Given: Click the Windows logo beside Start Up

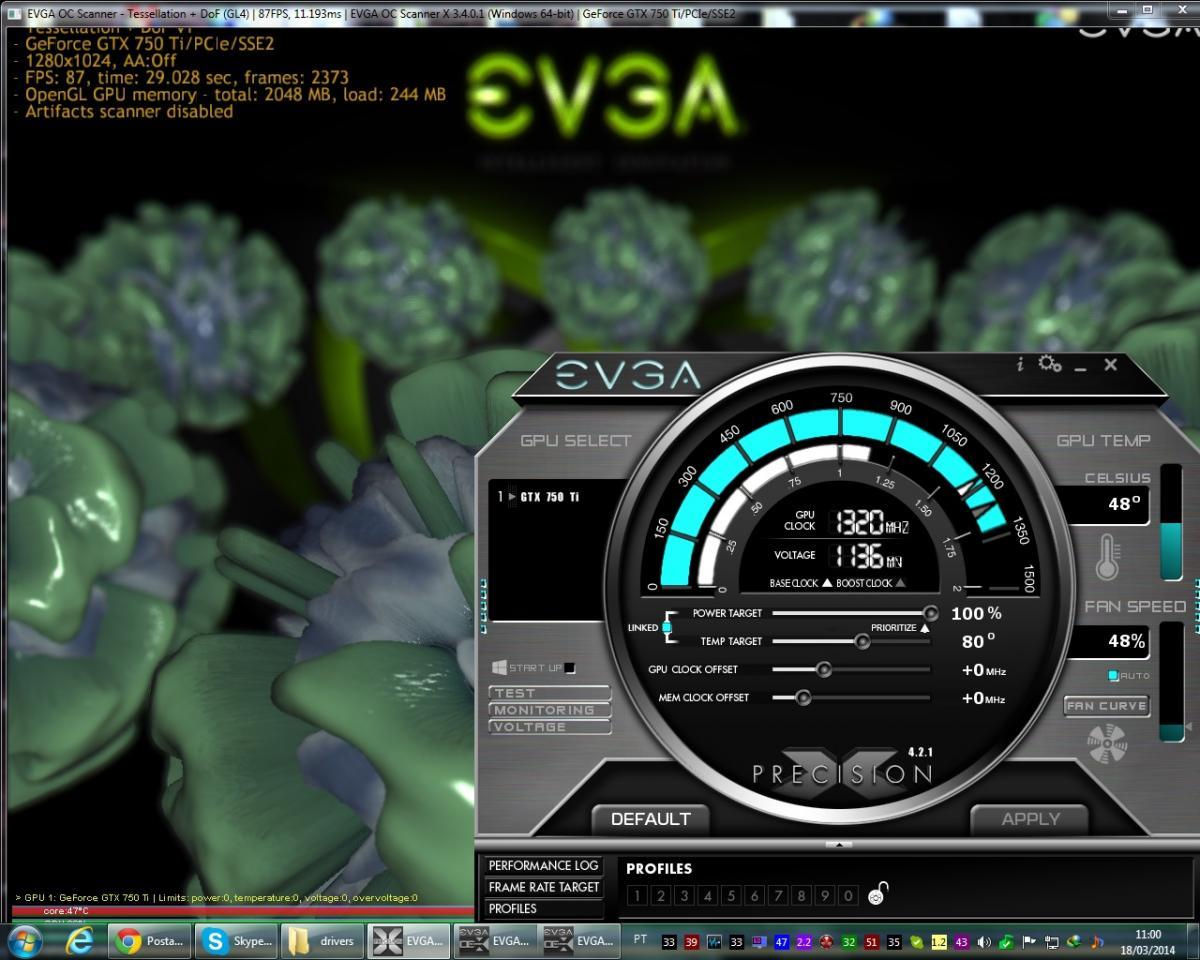Looking at the screenshot, I should point(499,667).
